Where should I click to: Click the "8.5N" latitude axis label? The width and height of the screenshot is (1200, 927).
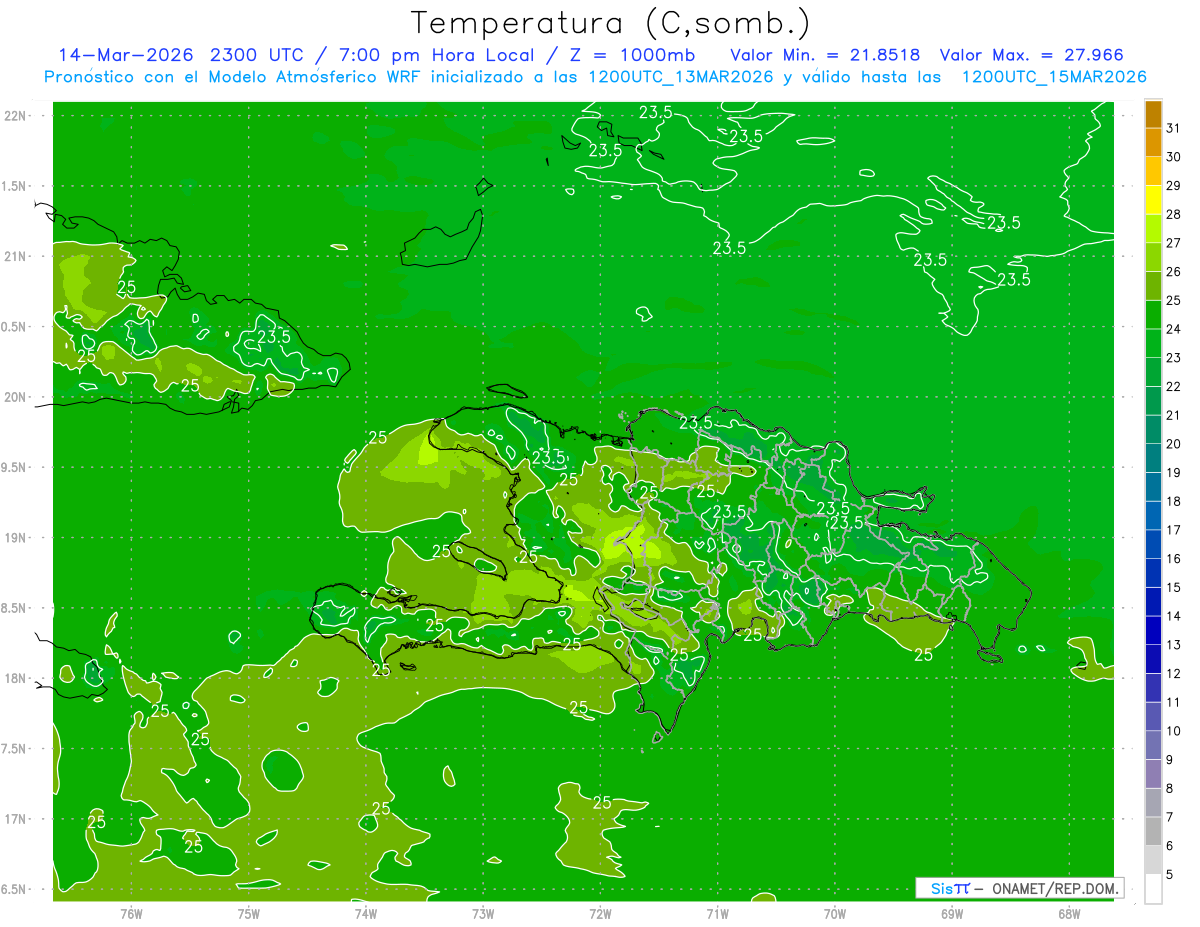pyautogui.click(x=15, y=608)
